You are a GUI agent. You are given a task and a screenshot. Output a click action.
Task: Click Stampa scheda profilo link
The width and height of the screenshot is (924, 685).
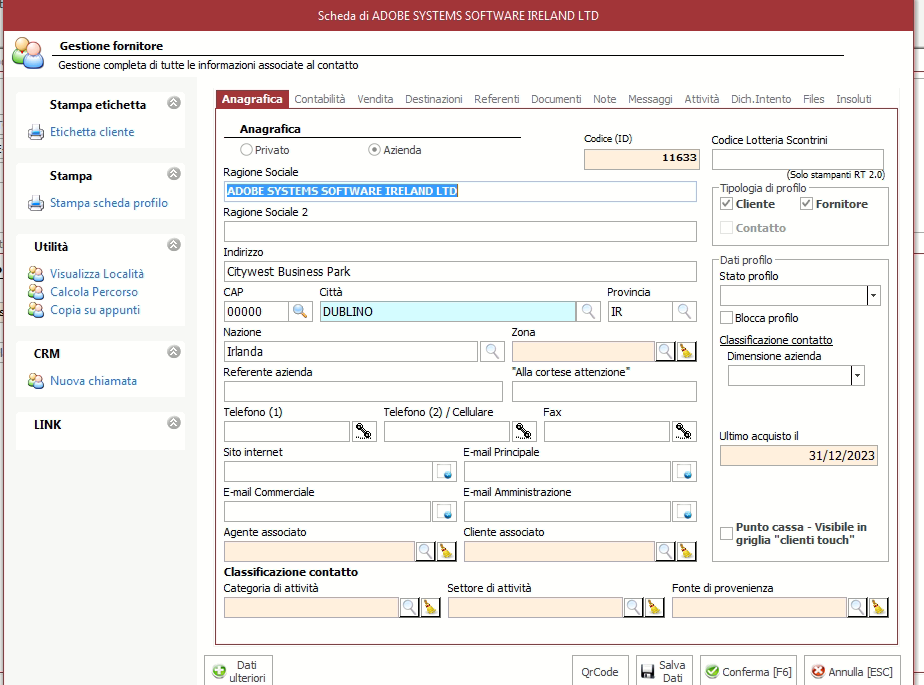(x=109, y=203)
